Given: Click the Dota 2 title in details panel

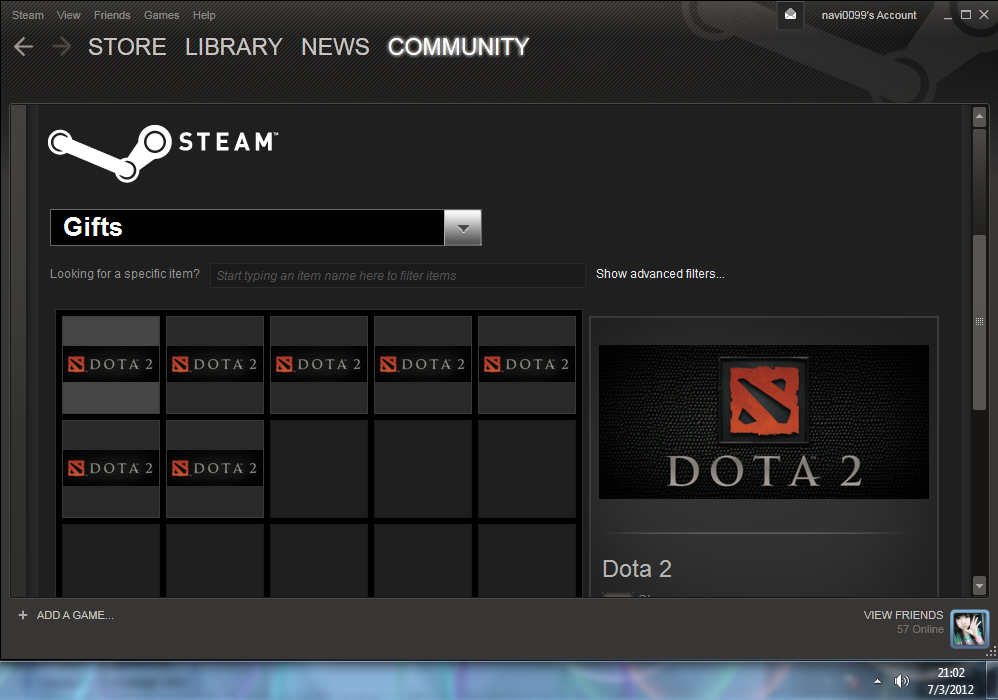Looking at the screenshot, I should coord(637,569).
